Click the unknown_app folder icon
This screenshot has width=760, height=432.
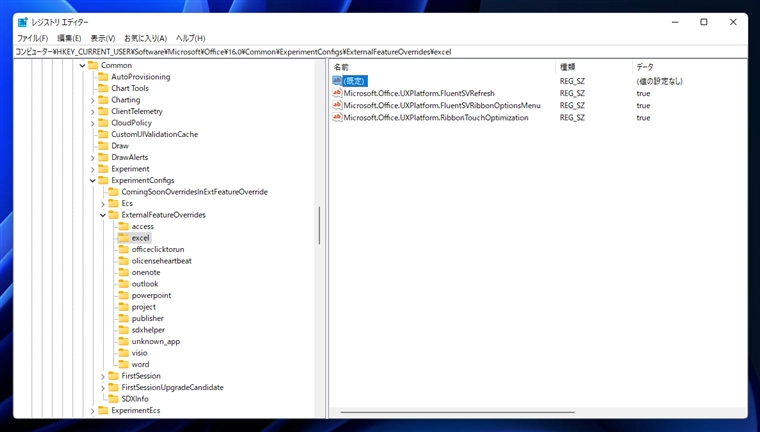click(124, 341)
